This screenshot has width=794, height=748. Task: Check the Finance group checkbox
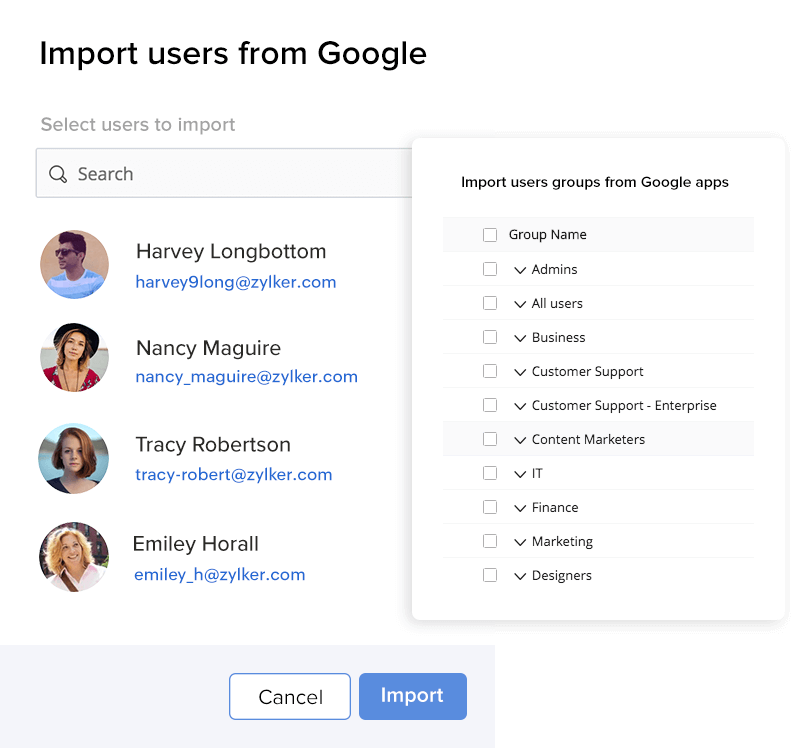tap(490, 507)
